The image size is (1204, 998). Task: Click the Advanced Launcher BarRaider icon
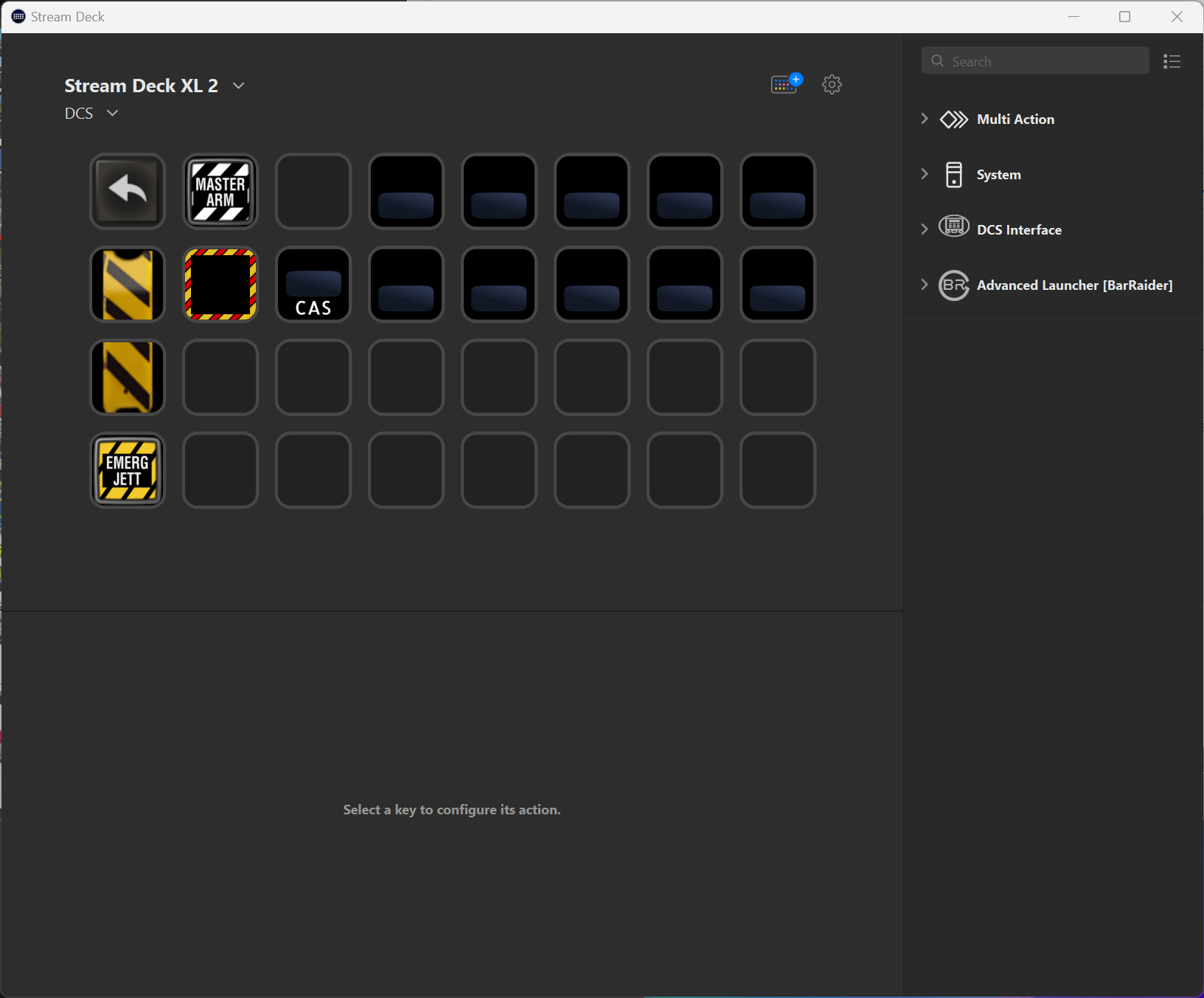pyautogui.click(x=953, y=285)
